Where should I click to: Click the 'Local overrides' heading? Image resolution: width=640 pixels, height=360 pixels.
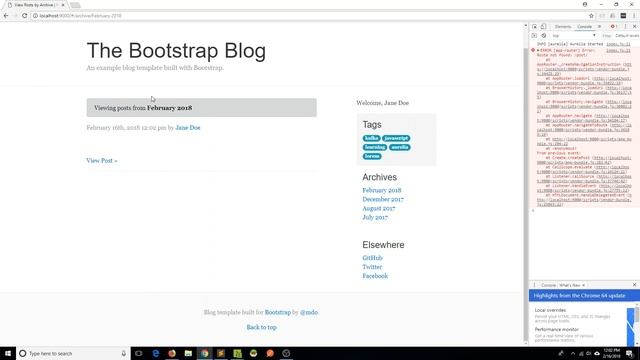tap(550, 310)
